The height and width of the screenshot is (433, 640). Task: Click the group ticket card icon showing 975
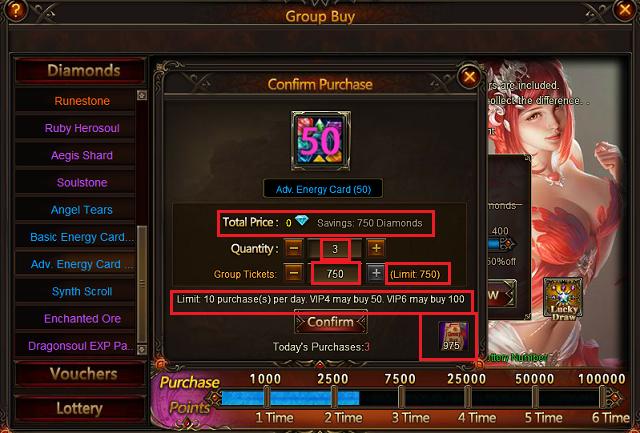(453, 337)
